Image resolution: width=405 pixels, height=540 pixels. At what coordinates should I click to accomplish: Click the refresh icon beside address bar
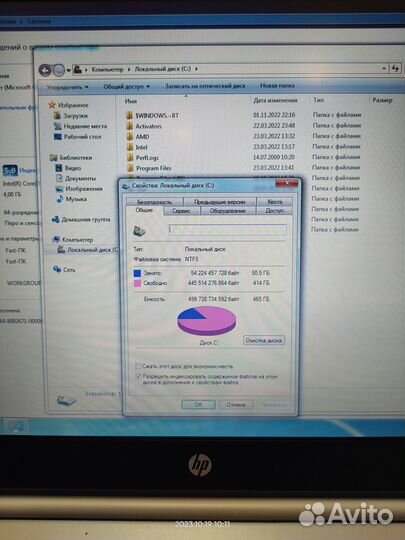(x=395, y=69)
